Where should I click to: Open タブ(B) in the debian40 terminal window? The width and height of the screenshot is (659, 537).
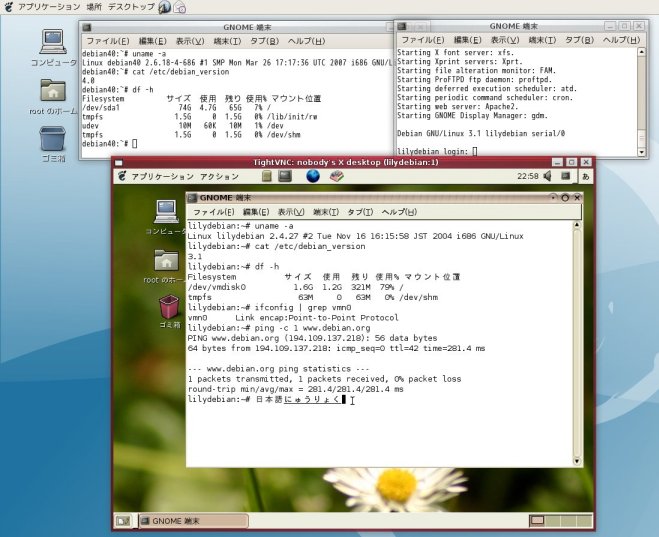pos(264,41)
